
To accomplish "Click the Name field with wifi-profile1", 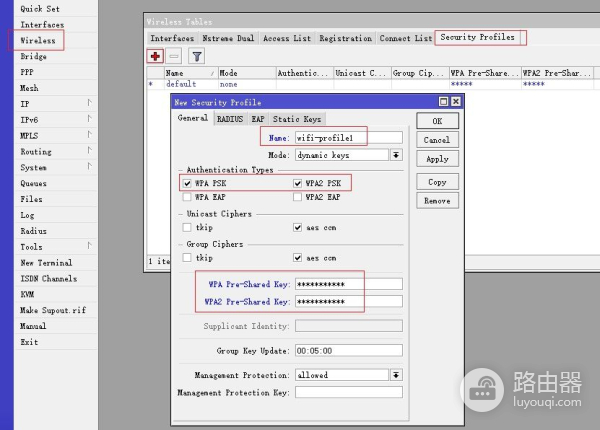I will pos(349,137).
